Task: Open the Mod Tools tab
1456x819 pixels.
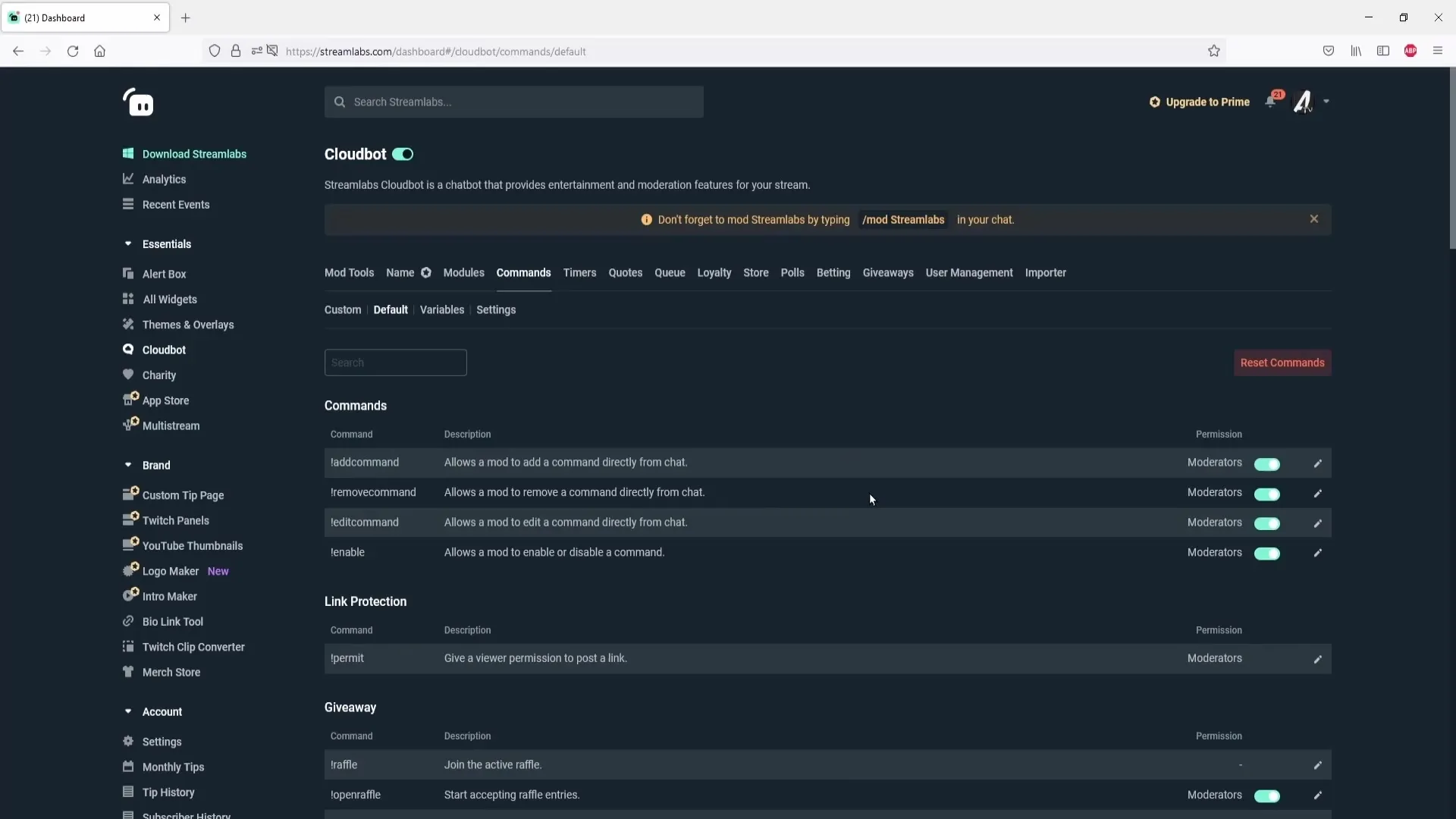Action: tap(349, 272)
